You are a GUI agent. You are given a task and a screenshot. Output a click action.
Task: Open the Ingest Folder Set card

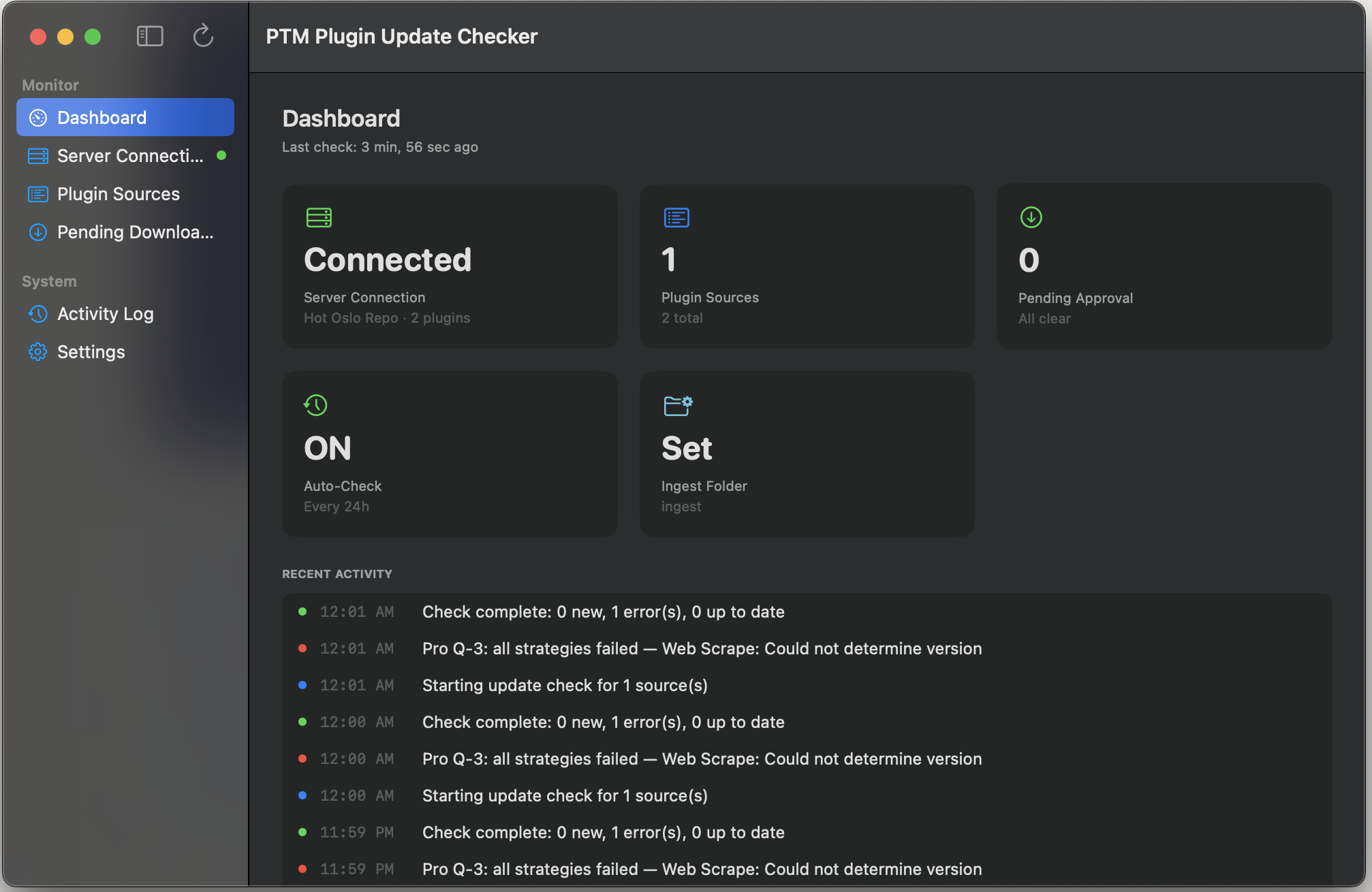(x=807, y=454)
